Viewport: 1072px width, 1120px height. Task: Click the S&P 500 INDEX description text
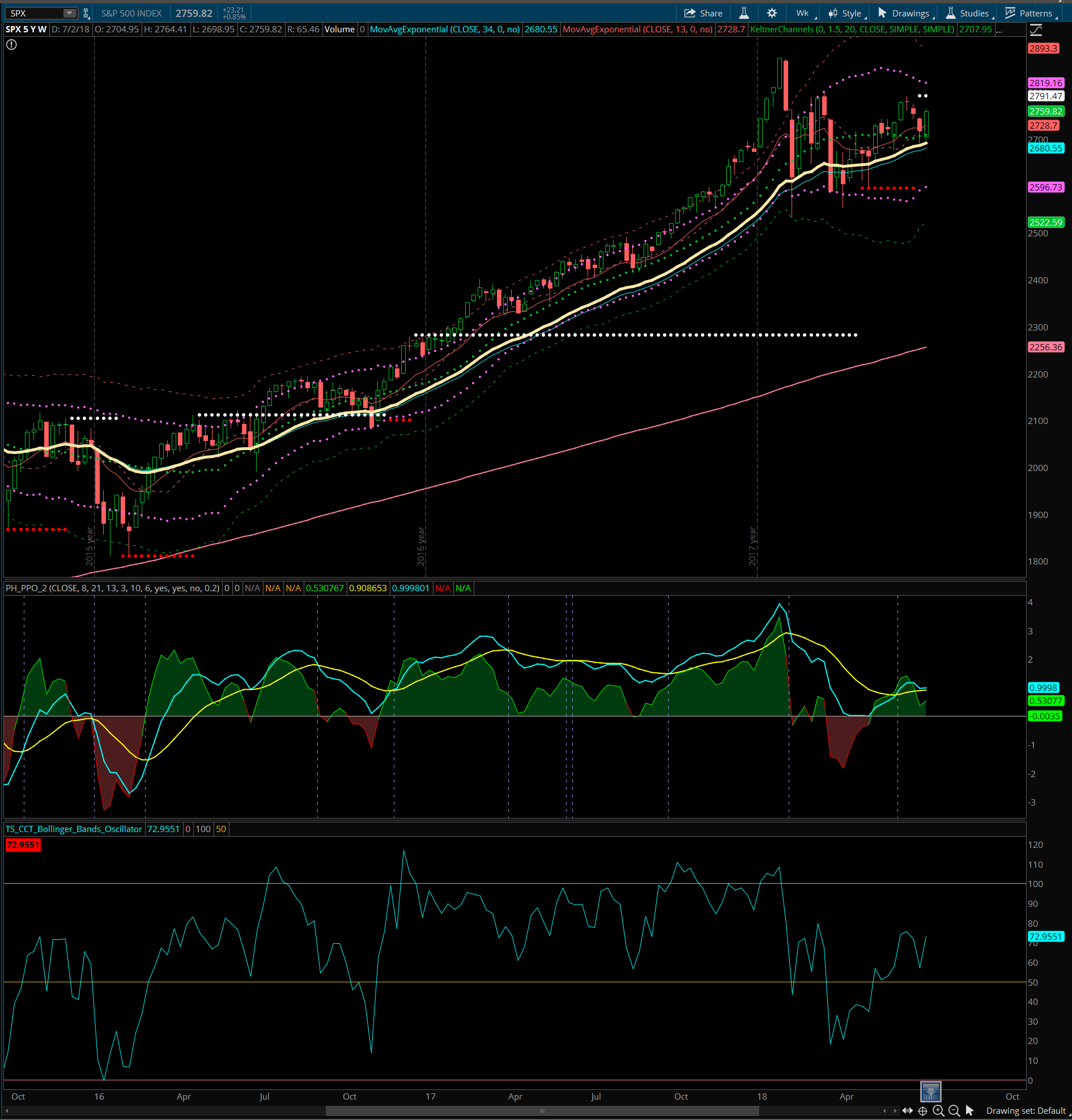point(131,13)
